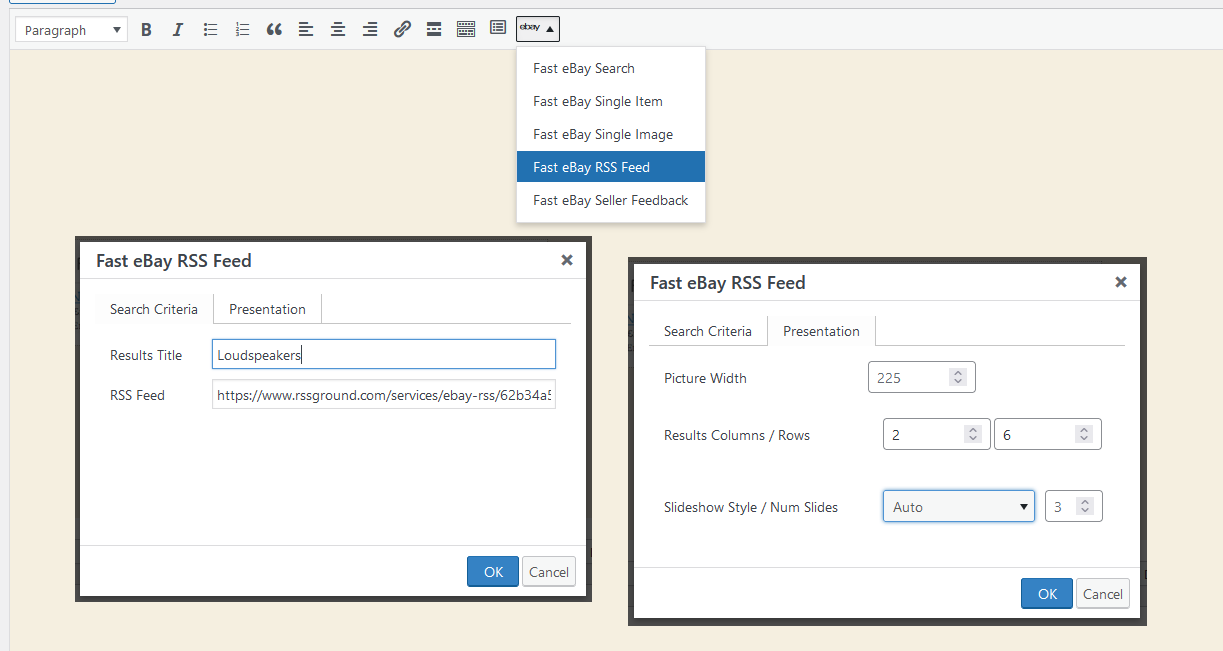Close the right Fast eBay RSS Feed dialog
The height and width of the screenshot is (651, 1223).
click(x=1121, y=282)
